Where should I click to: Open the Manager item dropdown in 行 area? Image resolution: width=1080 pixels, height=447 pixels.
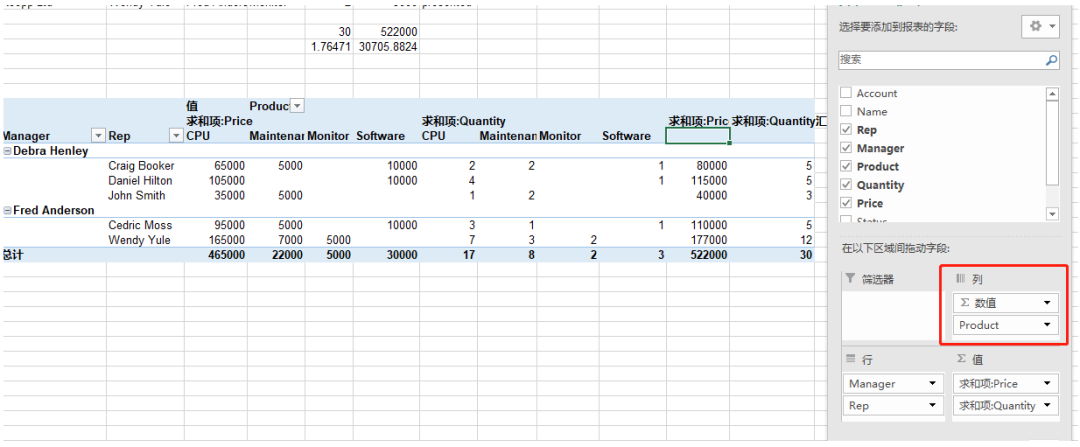click(933, 384)
